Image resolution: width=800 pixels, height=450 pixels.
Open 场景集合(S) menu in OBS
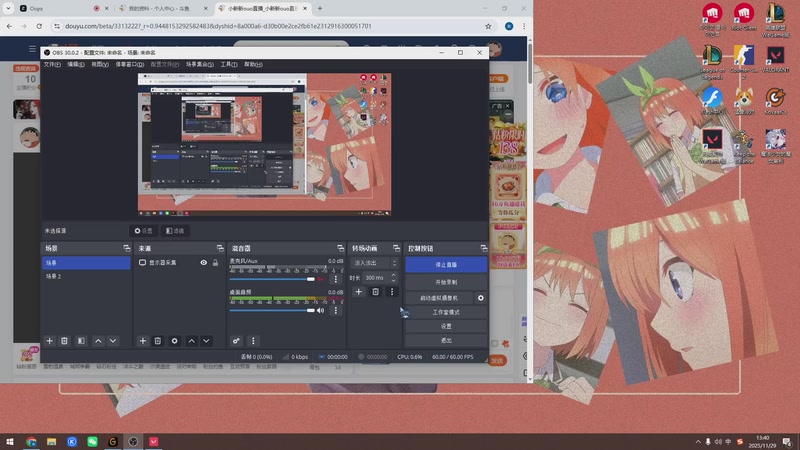tap(199, 64)
